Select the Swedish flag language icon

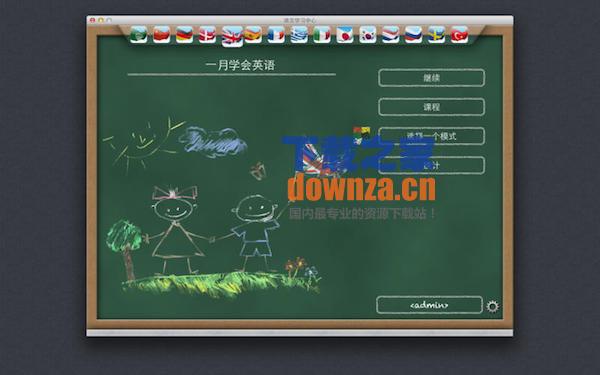[437, 34]
